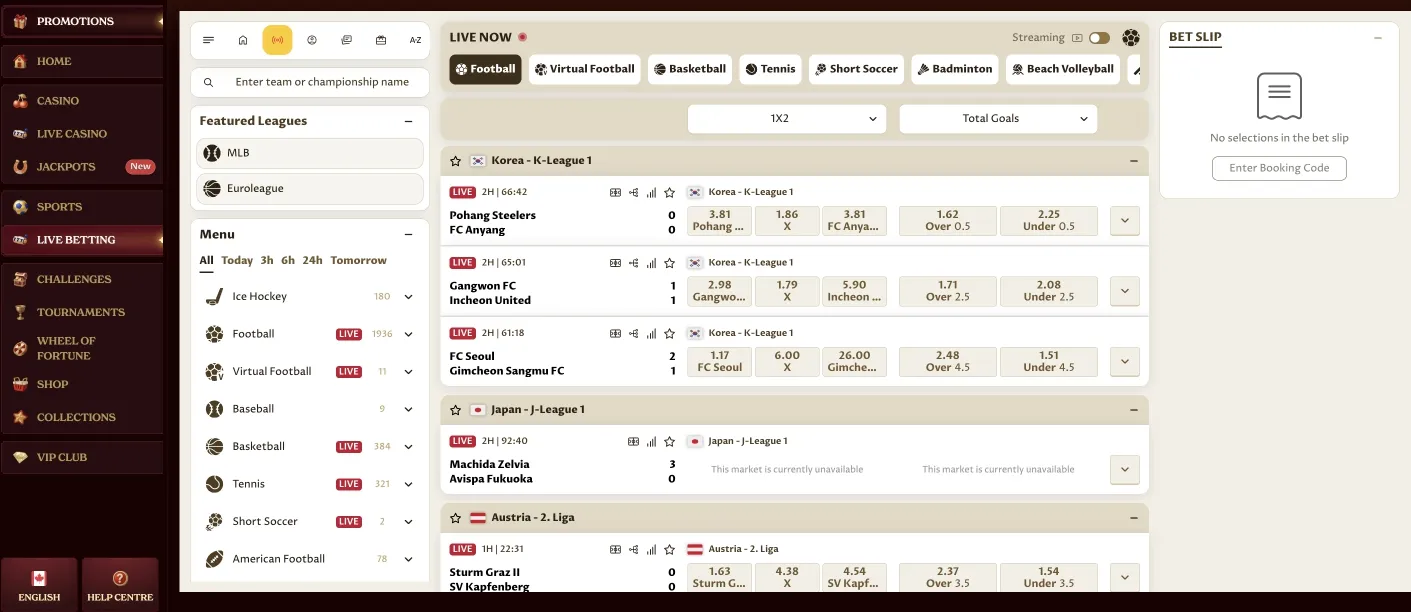Expand more markets for Pohang Steelers match
The height and width of the screenshot is (612, 1411).
point(1125,221)
